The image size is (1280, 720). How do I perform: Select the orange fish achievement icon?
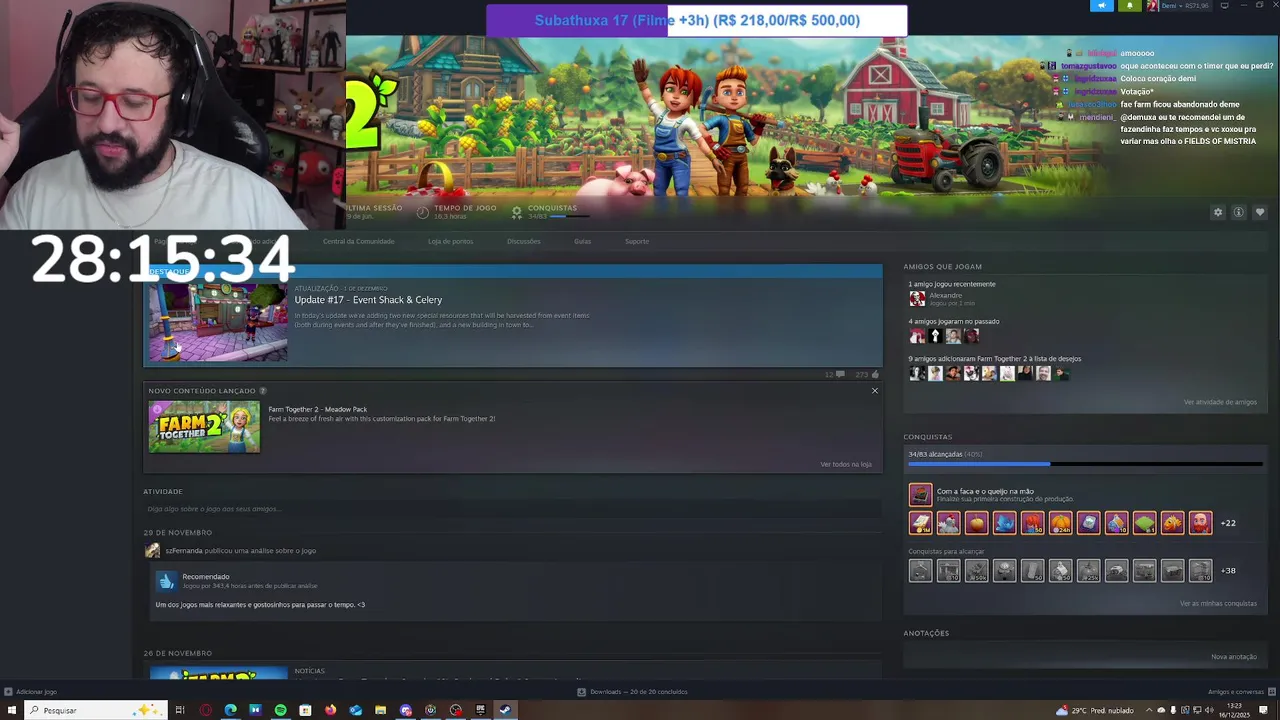click(1172, 522)
